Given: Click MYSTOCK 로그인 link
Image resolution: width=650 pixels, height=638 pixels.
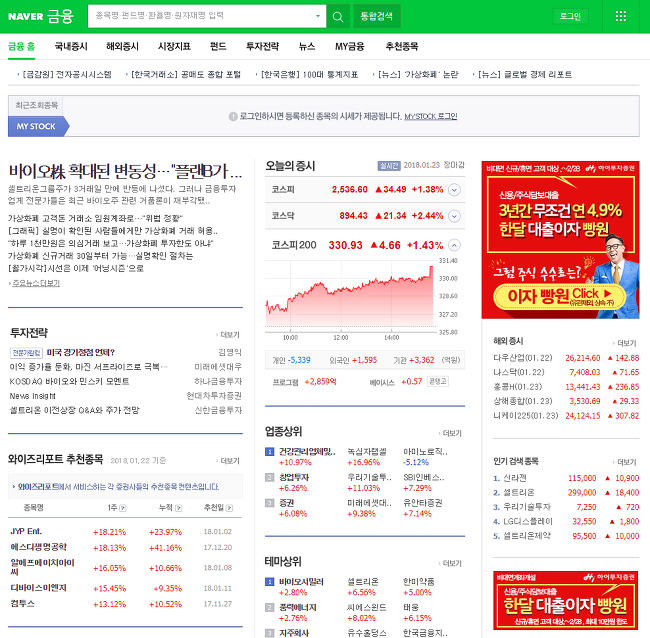Looking at the screenshot, I should pyautogui.click(x=431, y=116).
